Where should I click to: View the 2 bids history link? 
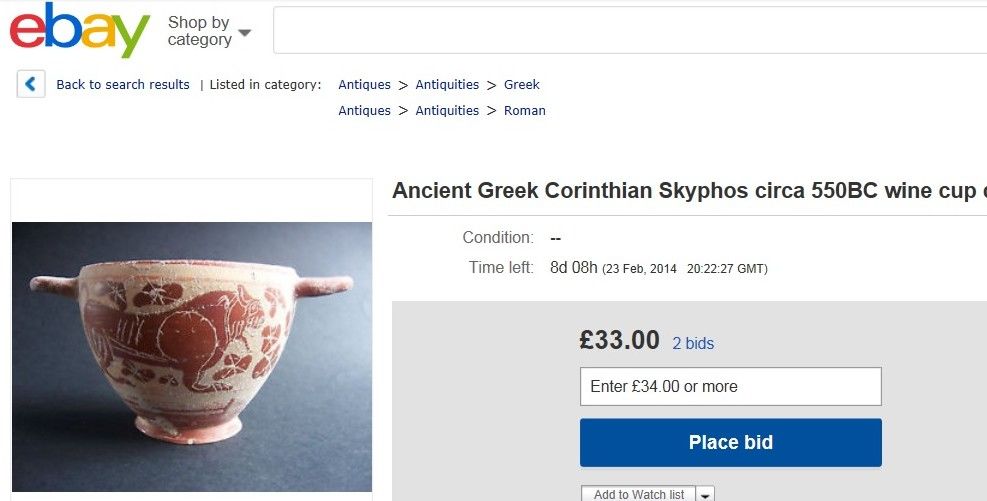(693, 343)
